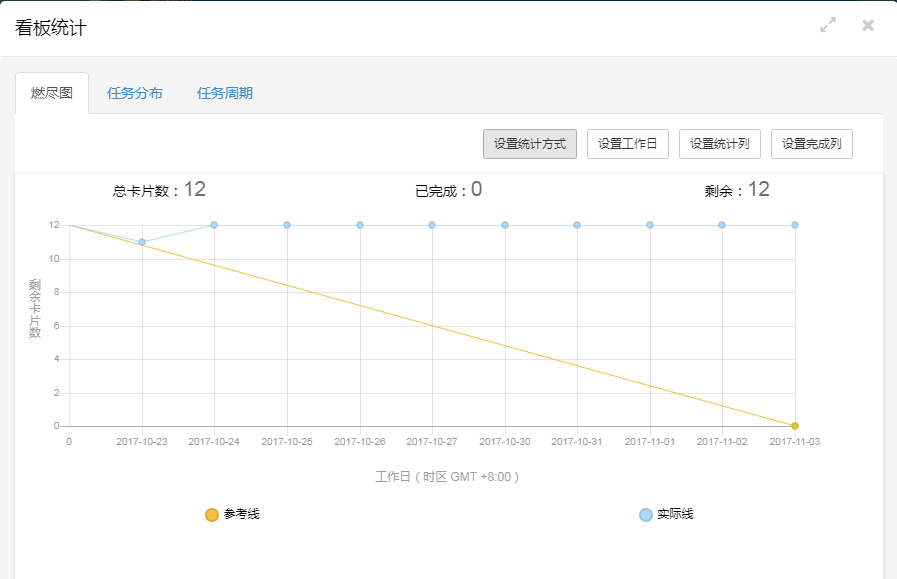Close the 看板统计 dialog
The width and height of the screenshot is (897, 579).
pyautogui.click(x=868, y=25)
